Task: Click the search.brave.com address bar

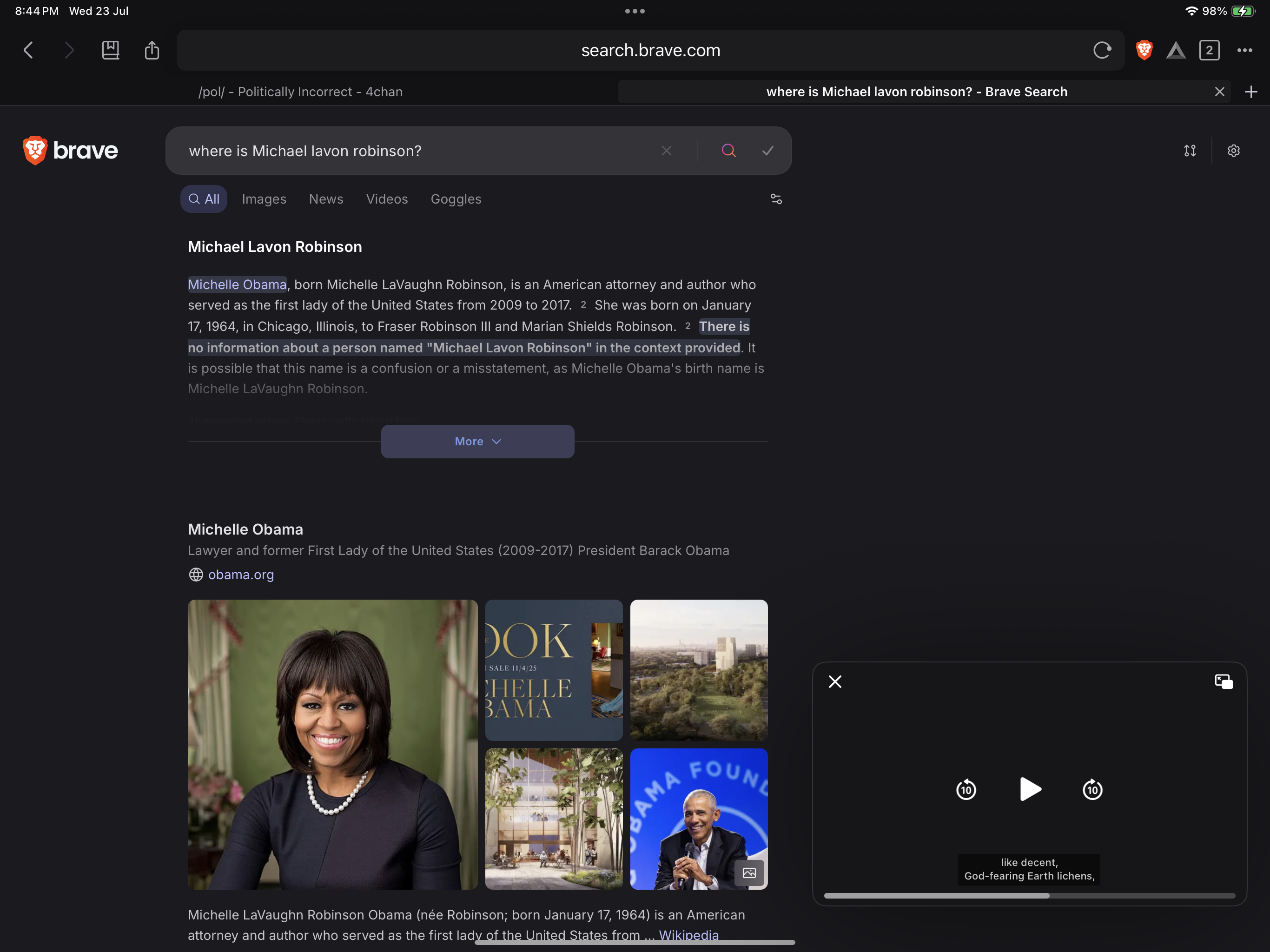Action: coord(650,51)
